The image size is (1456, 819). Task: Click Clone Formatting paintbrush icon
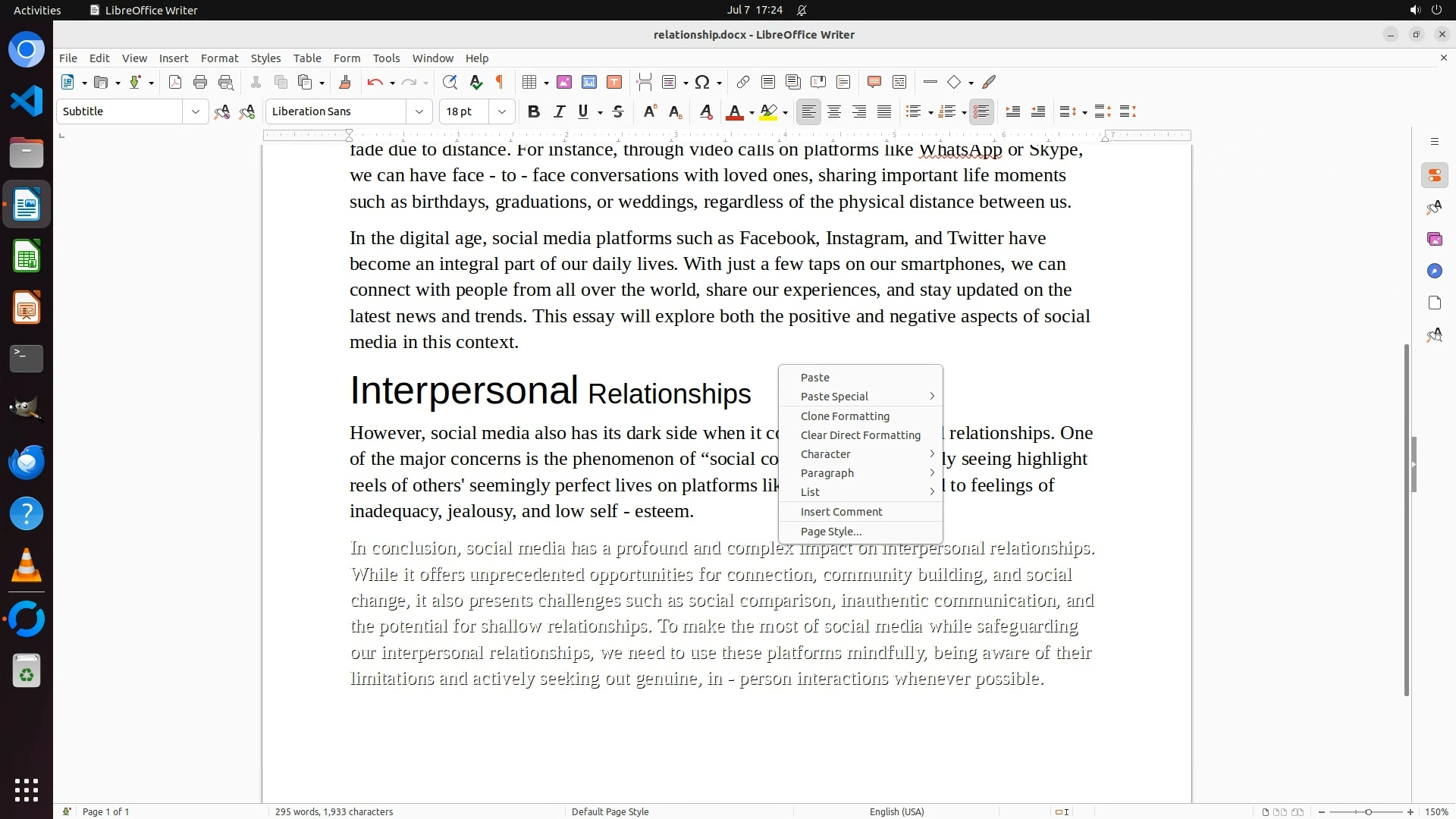(x=345, y=82)
